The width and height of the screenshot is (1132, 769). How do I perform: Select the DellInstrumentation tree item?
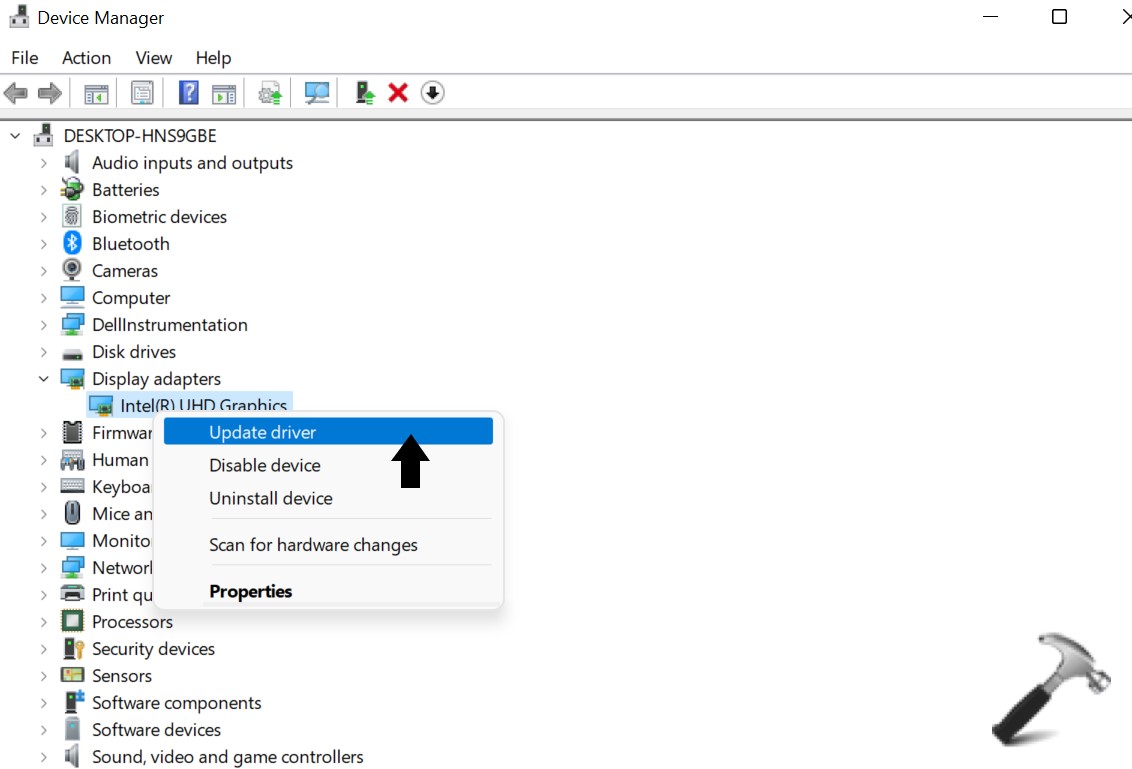pos(170,325)
